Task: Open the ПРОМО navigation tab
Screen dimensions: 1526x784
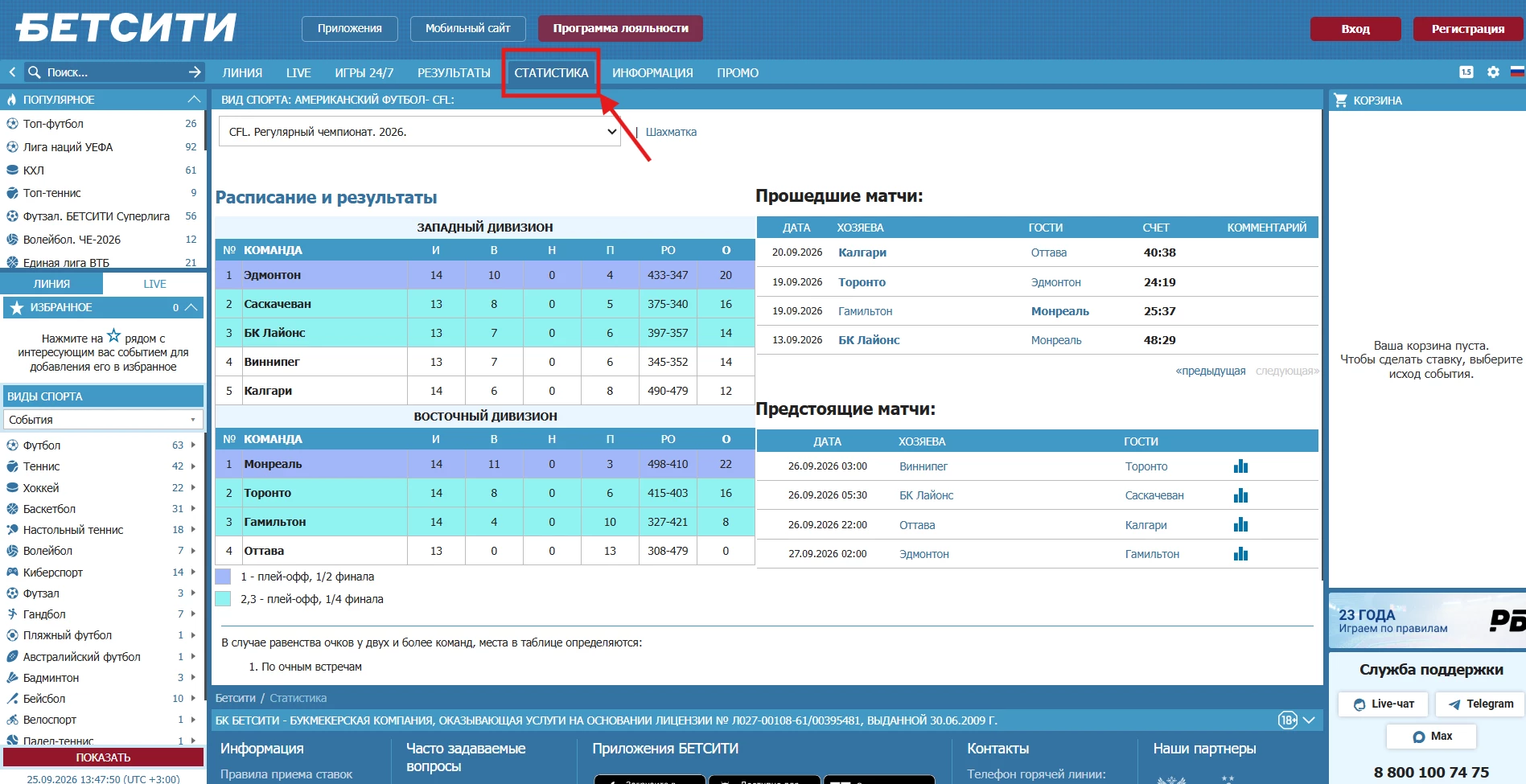Action: coord(738,72)
